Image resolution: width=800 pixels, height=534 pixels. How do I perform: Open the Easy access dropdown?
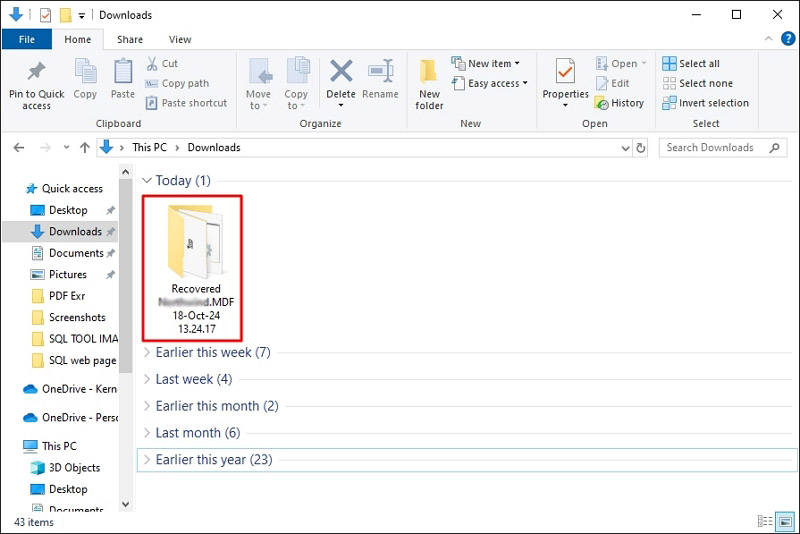(x=490, y=83)
